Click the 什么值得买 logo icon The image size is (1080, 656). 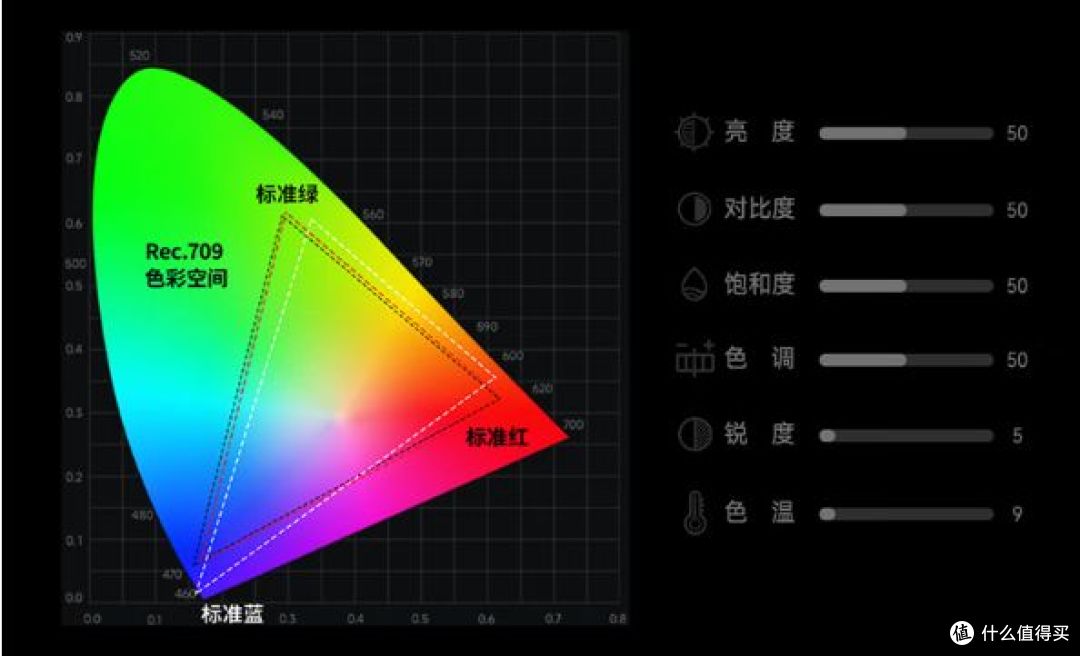[x=962, y=633]
